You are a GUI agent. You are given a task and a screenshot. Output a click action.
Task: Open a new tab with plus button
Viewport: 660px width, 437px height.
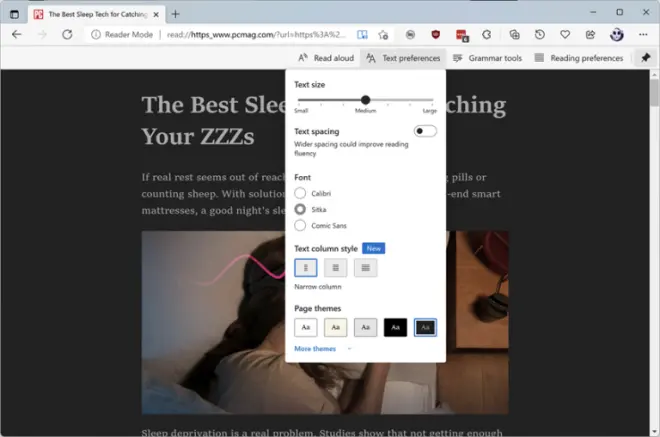click(x=176, y=14)
